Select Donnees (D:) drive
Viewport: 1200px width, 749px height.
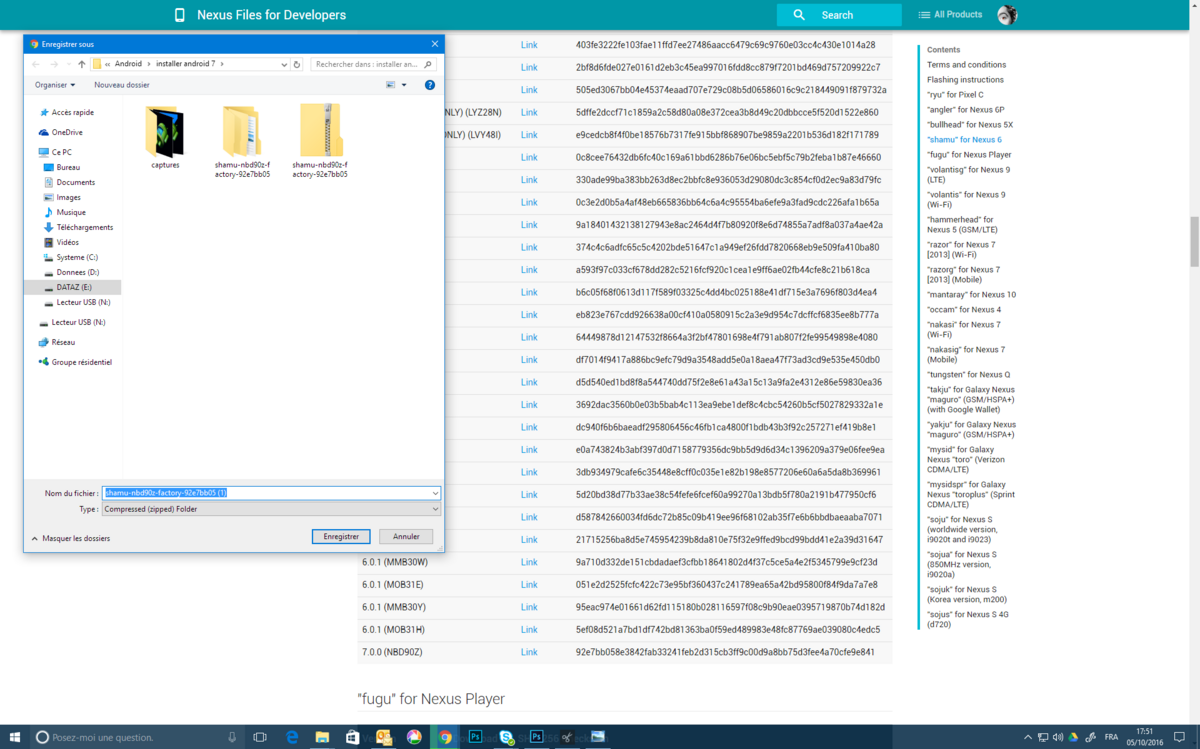pyautogui.click(x=78, y=272)
